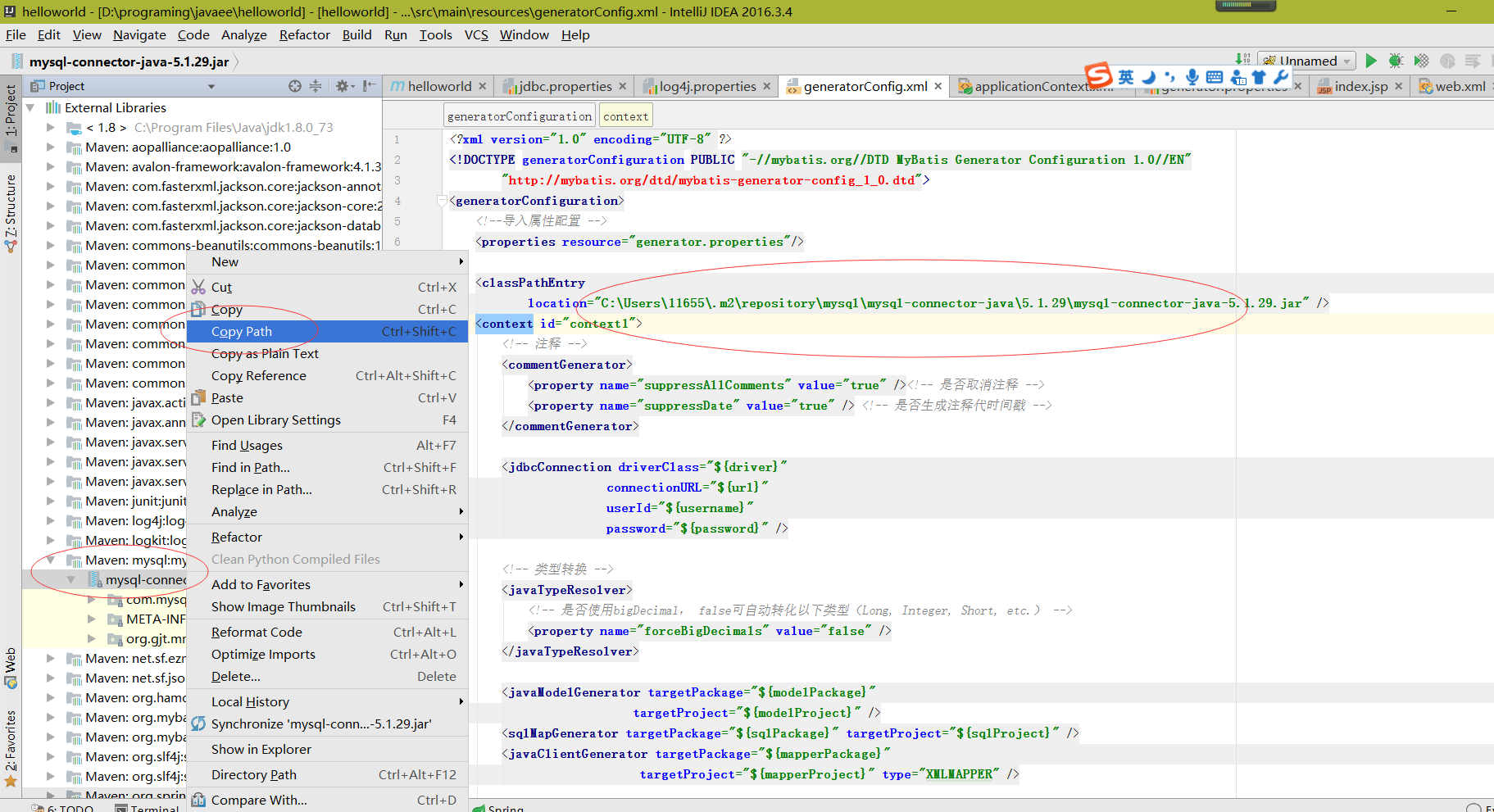Run with coverage icon in toolbar
The height and width of the screenshot is (812, 1494).
pyautogui.click(x=1422, y=61)
